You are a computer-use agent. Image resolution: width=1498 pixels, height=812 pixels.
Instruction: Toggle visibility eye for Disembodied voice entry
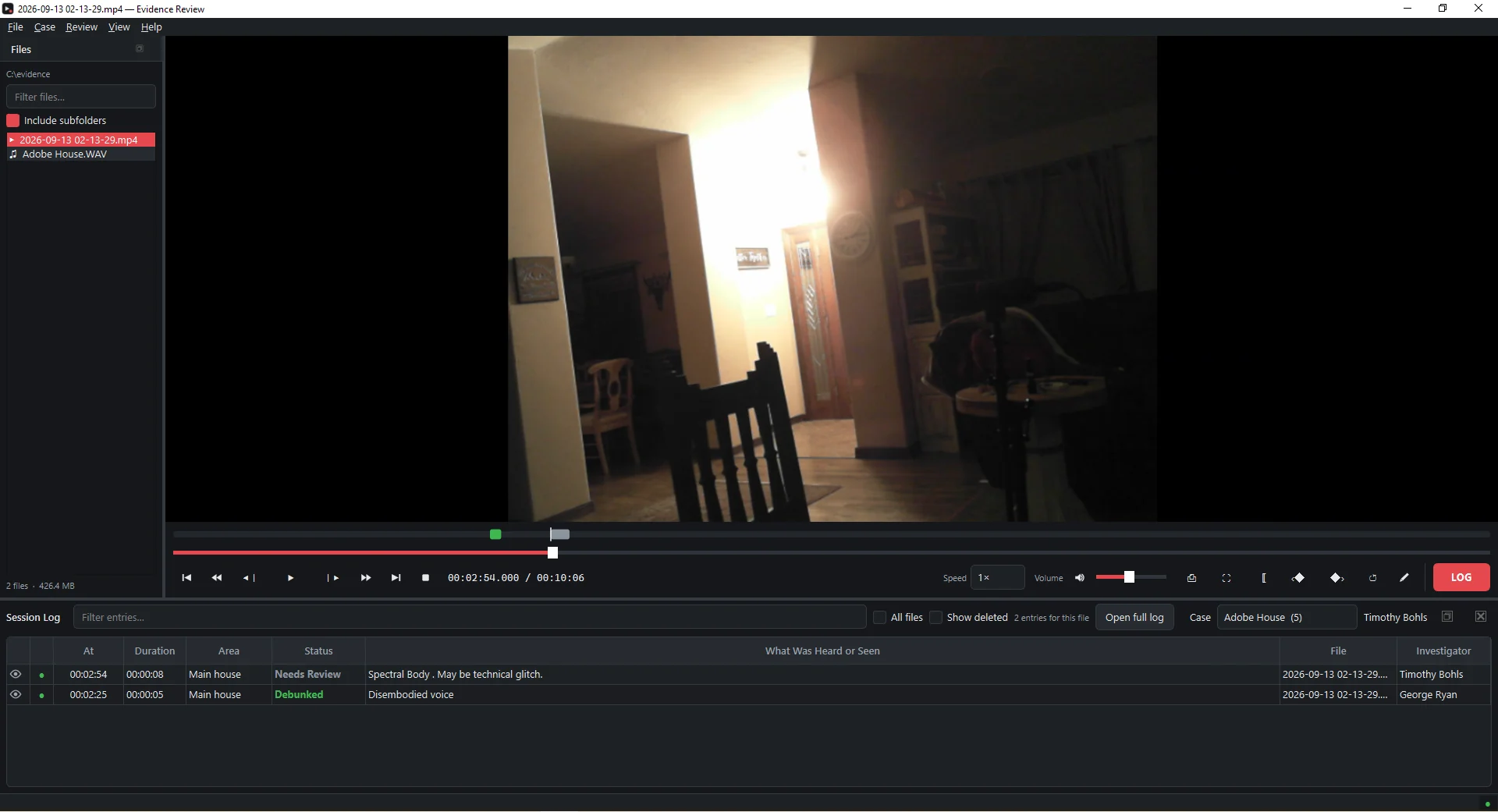[16, 694]
